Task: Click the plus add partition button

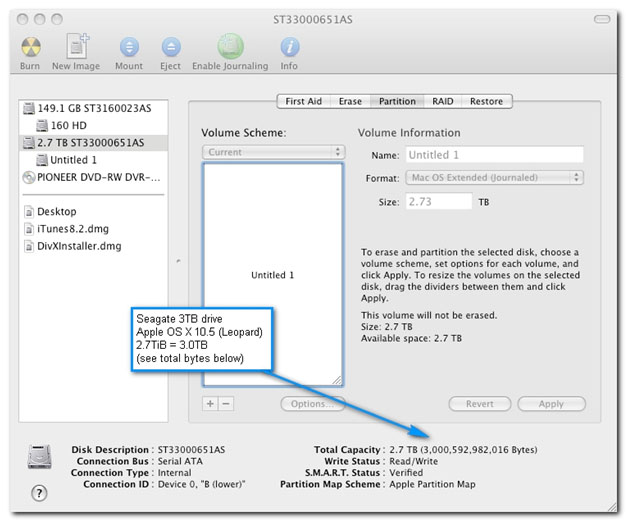Action: point(210,404)
